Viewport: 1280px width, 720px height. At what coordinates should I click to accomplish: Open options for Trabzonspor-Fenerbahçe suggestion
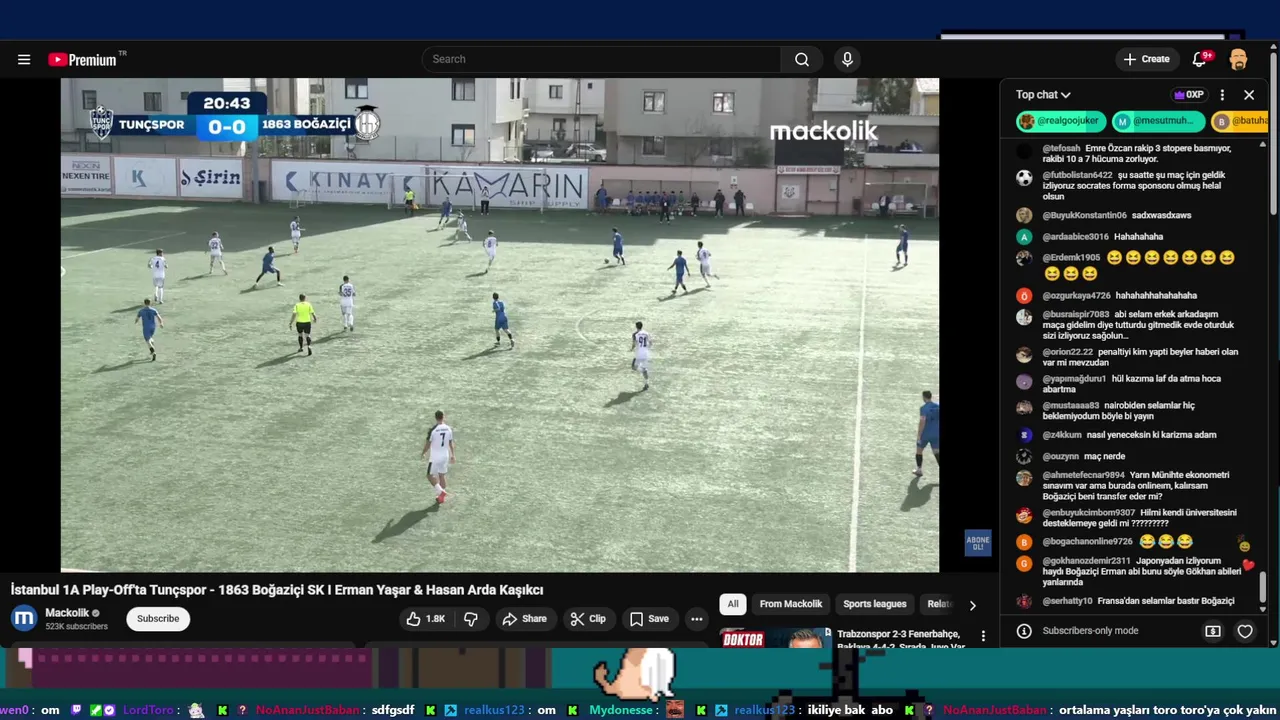coord(983,636)
